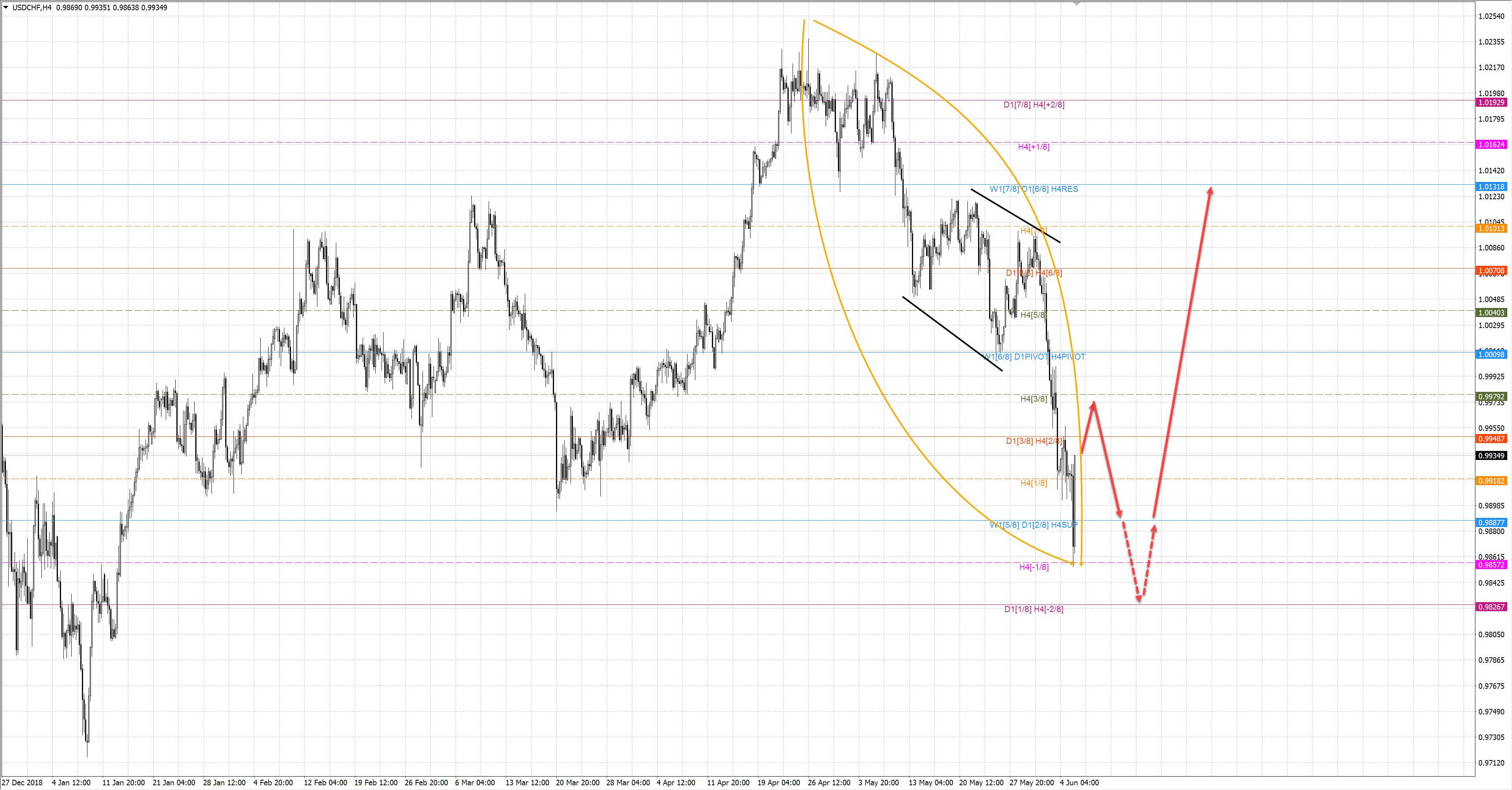
Task: Click the H4[+1/8] dashed level label
Action: click(x=1034, y=147)
